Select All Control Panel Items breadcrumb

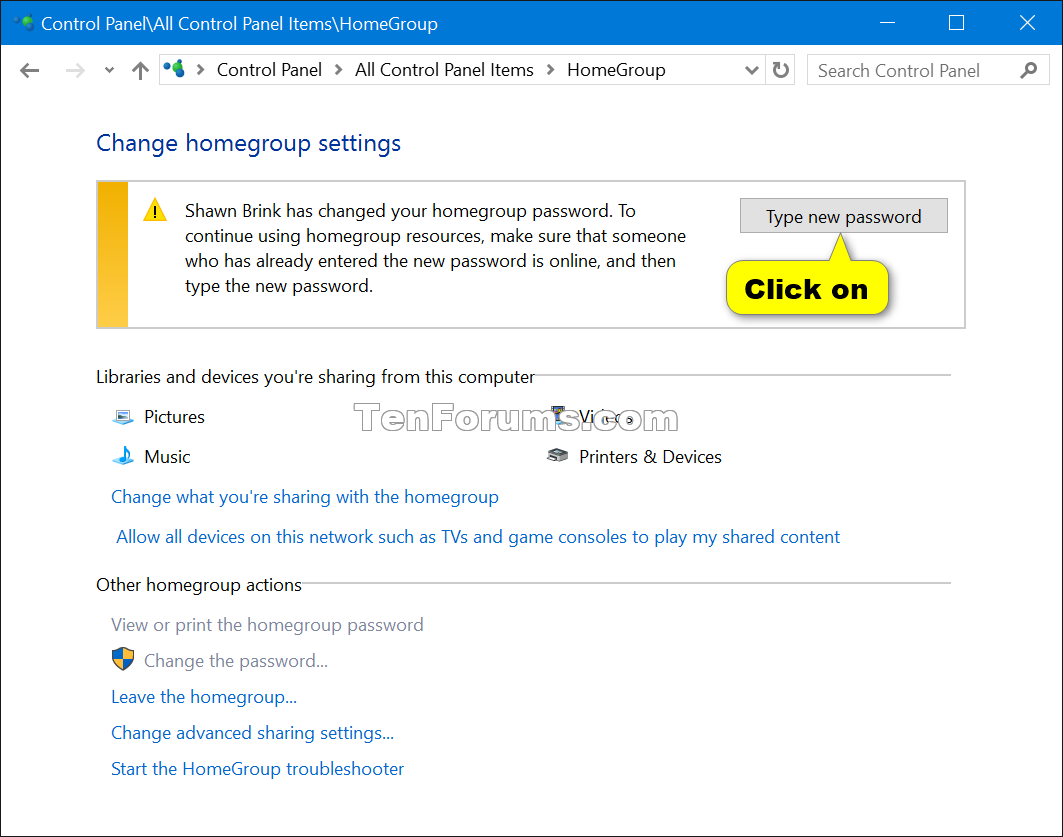coord(444,70)
